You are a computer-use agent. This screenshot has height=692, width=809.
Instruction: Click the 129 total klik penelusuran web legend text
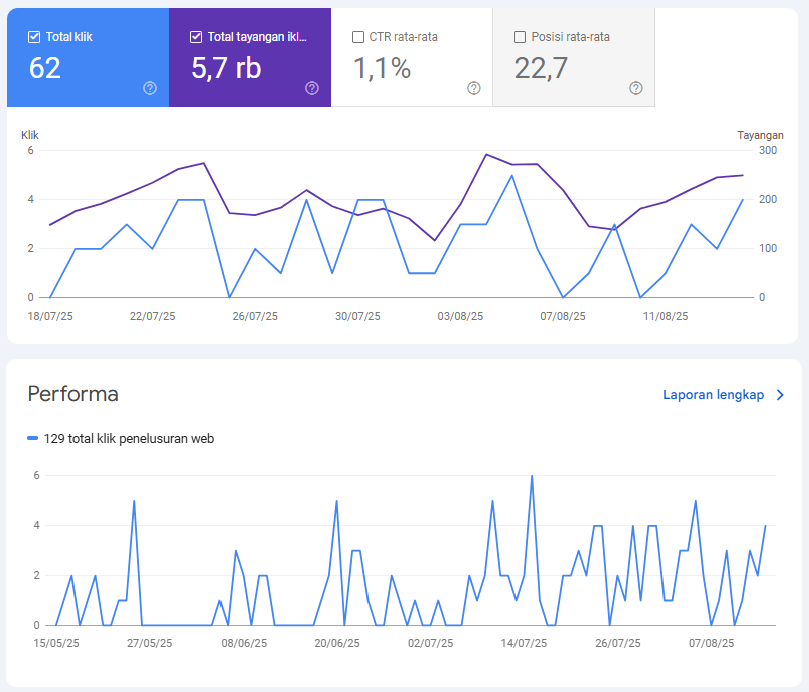pyautogui.click(x=130, y=437)
